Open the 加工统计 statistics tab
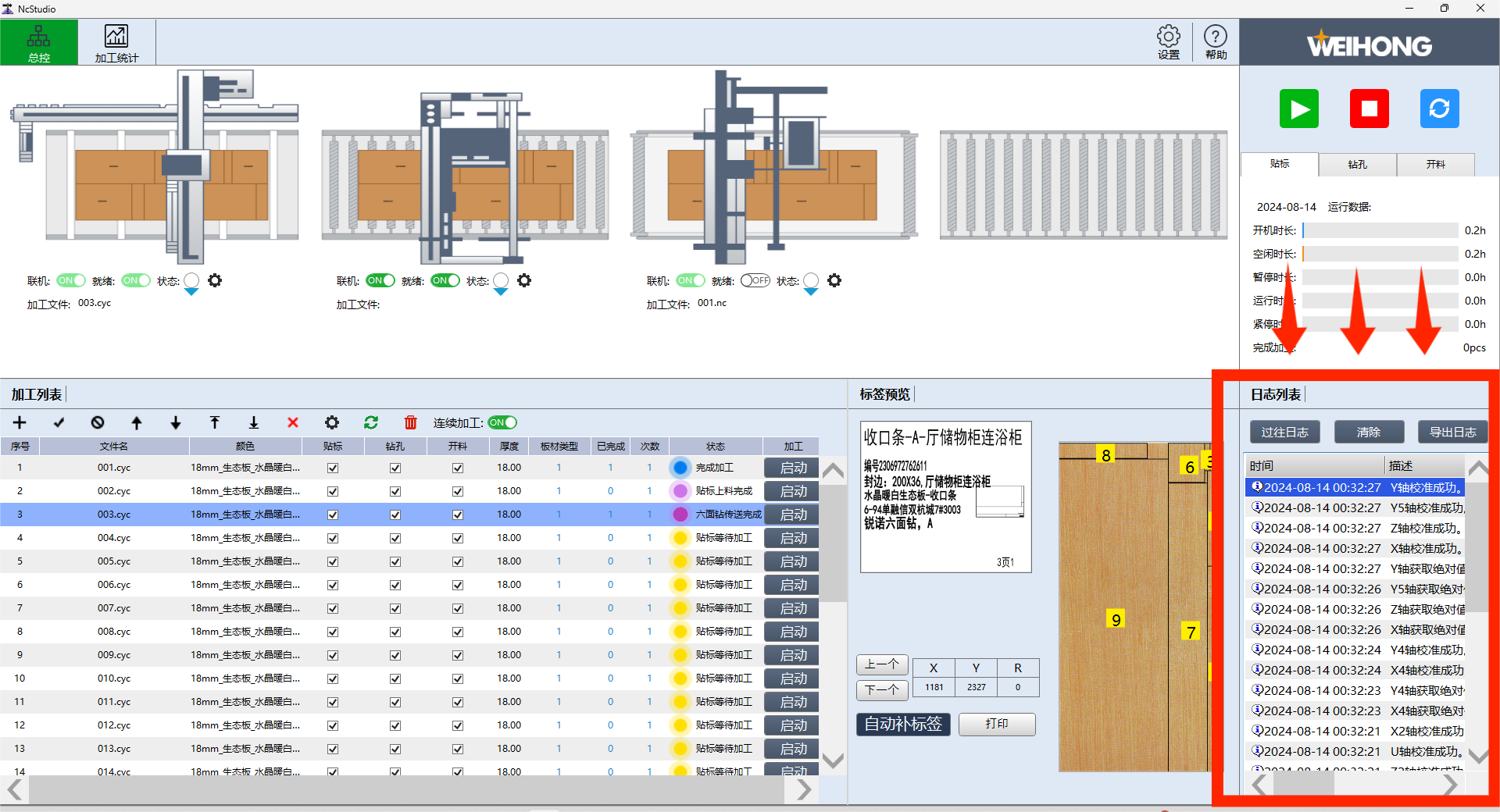Screen dimensions: 1500x812 click(116, 42)
